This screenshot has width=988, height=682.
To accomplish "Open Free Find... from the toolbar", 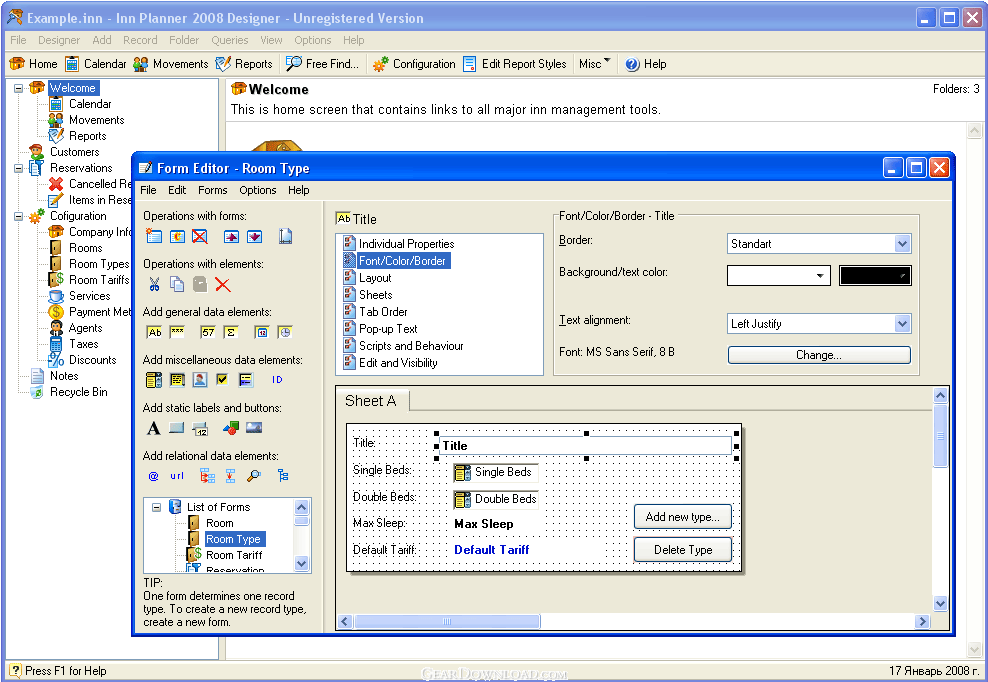I will pos(322,64).
